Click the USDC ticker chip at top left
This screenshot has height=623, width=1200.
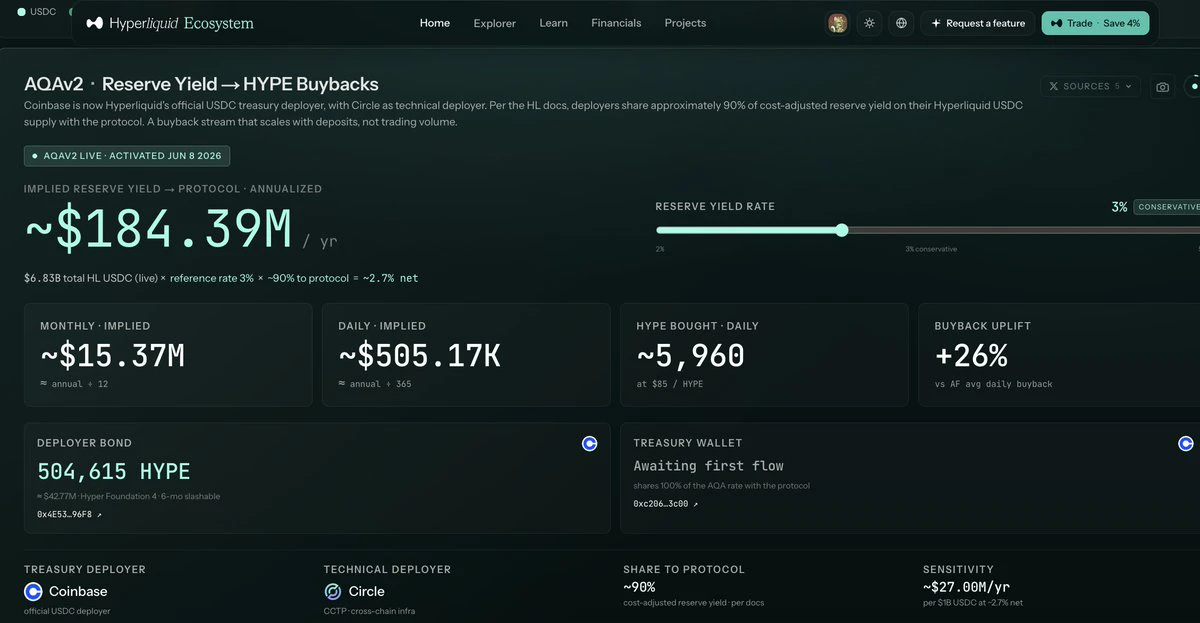coord(37,12)
